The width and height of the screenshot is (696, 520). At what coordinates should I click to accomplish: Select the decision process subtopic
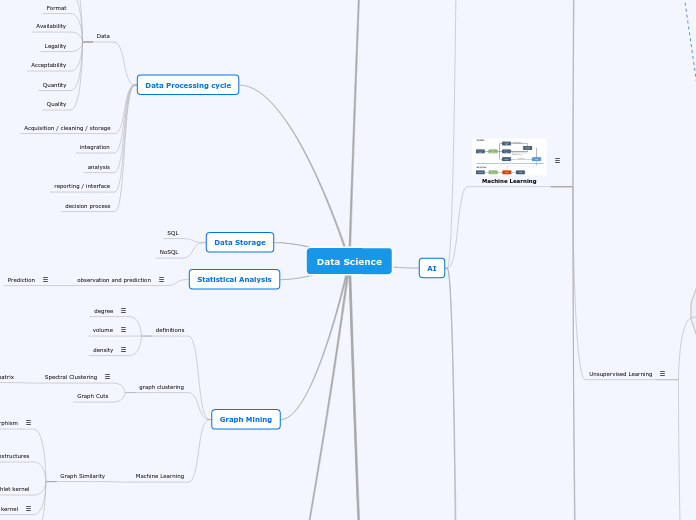[x=87, y=206]
